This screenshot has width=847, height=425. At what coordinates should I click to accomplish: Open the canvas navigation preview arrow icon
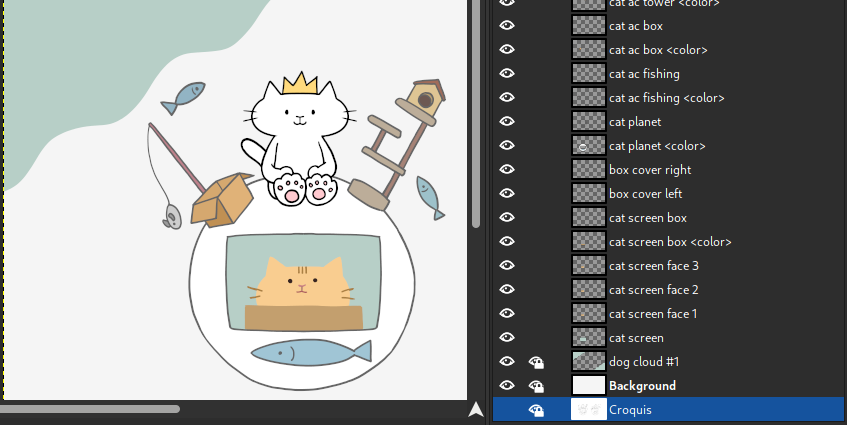pyautogui.click(x=476, y=409)
